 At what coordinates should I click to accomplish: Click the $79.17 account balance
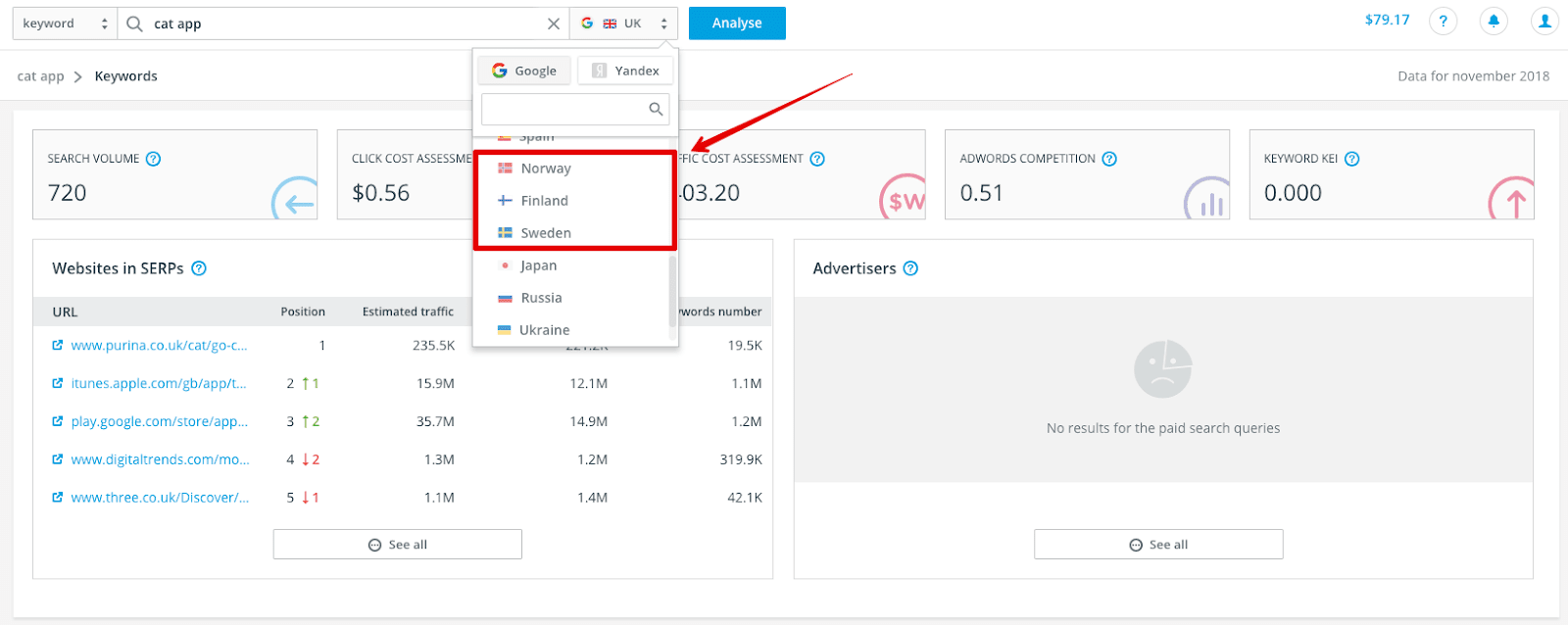click(x=1387, y=20)
